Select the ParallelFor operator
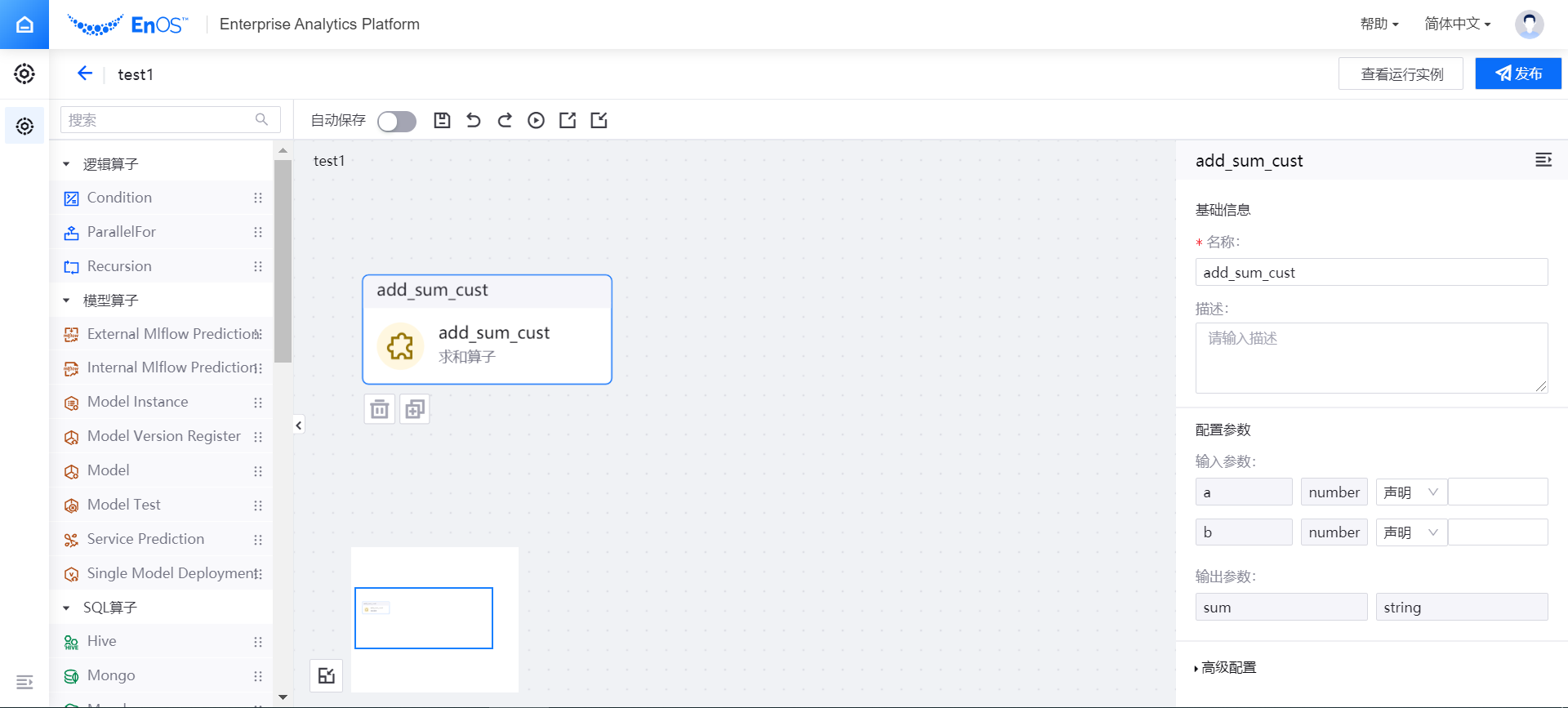Viewport: 1568px width, 708px height. click(162, 232)
